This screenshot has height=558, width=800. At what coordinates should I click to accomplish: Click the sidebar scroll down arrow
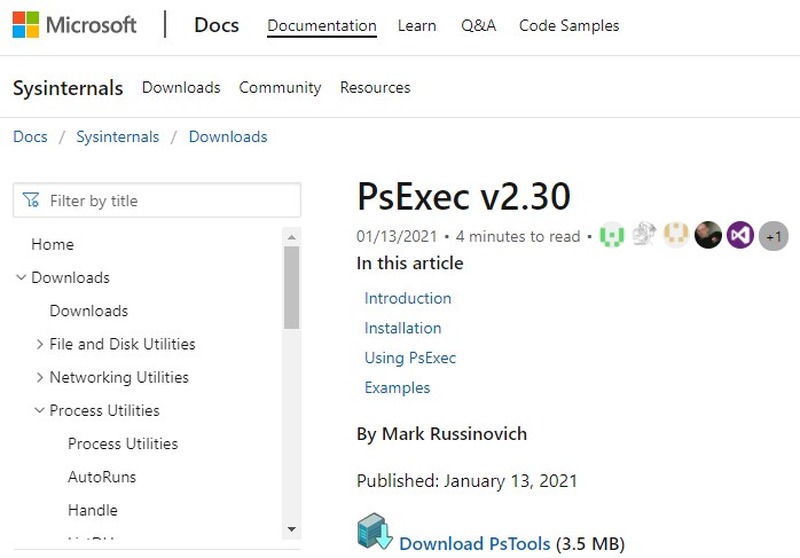pyautogui.click(x=292, y=528)
